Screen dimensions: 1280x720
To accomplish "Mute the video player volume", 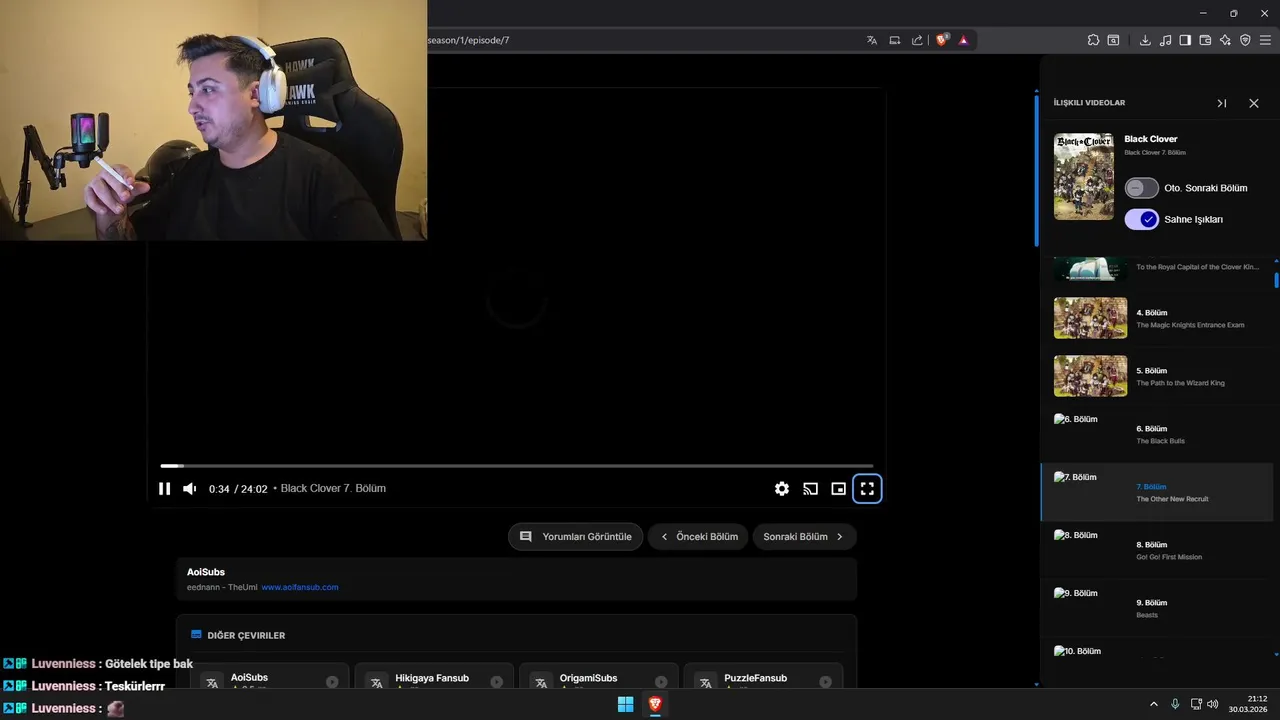I will click(190, 489).
